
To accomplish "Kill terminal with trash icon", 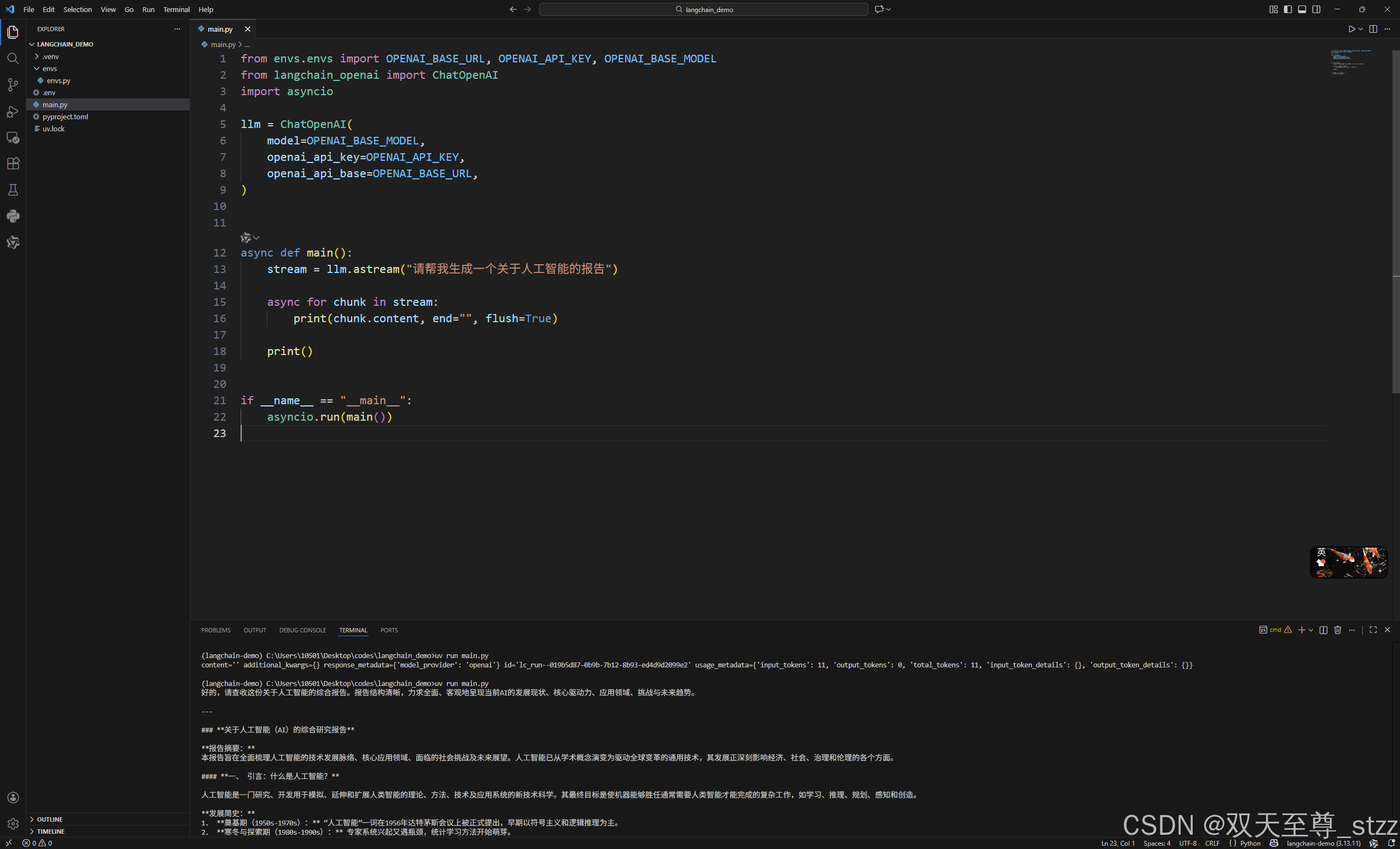I will coord(1338,630).
